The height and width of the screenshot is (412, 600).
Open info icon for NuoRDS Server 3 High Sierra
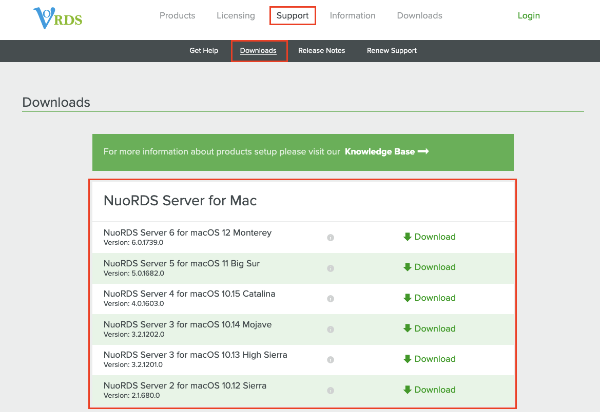click(331, 360)
